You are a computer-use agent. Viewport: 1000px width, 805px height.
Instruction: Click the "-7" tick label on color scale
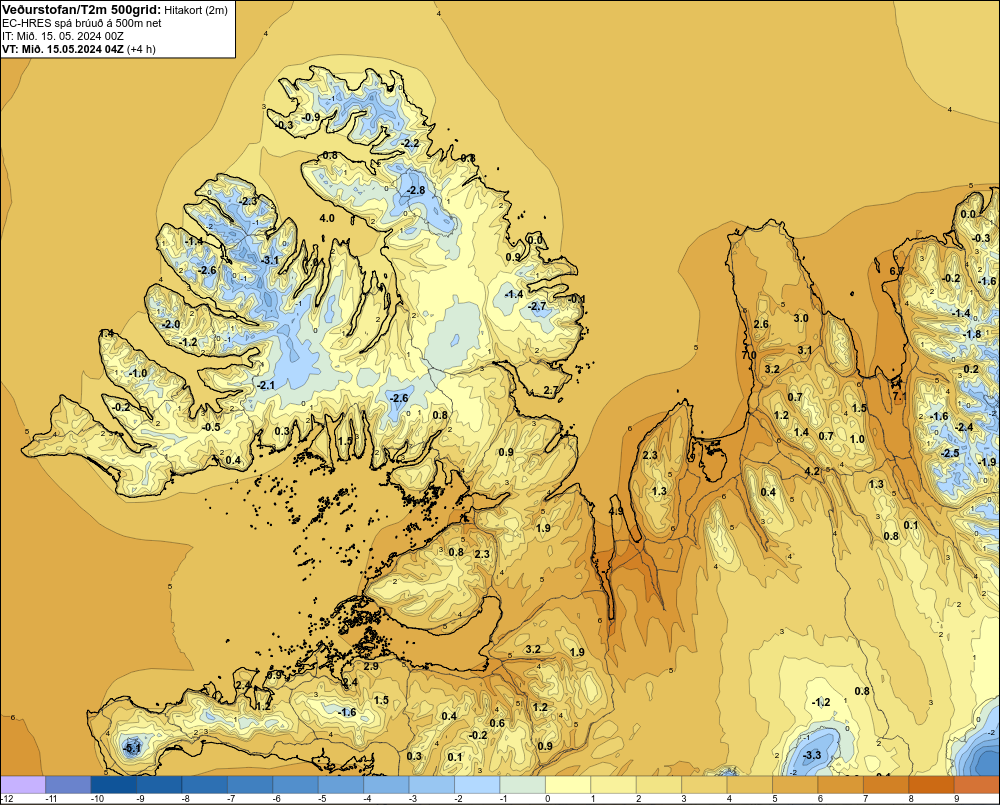(x=231, y=799)
